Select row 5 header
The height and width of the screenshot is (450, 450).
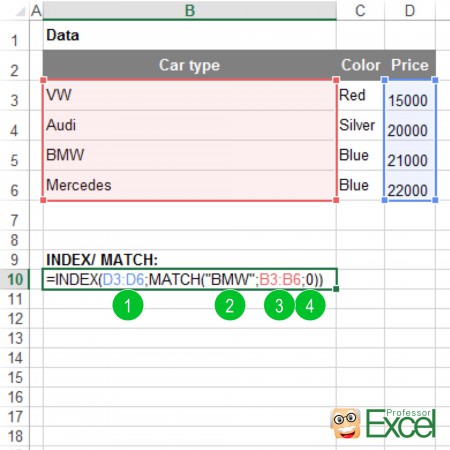15,160
